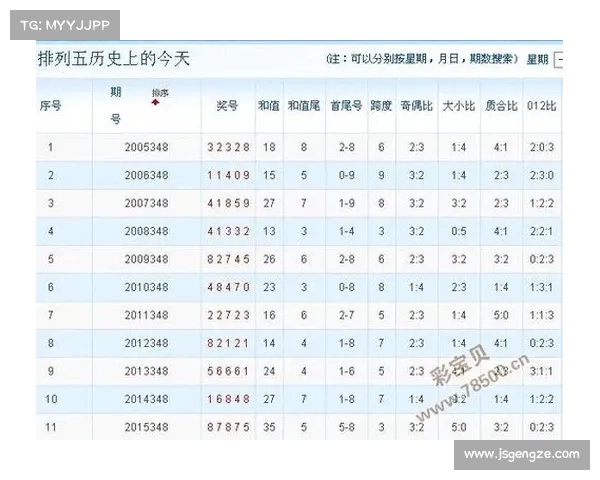Click winning number 1 1 4 0 9
The height and width of the screenshot is (480, 600).
228,175
